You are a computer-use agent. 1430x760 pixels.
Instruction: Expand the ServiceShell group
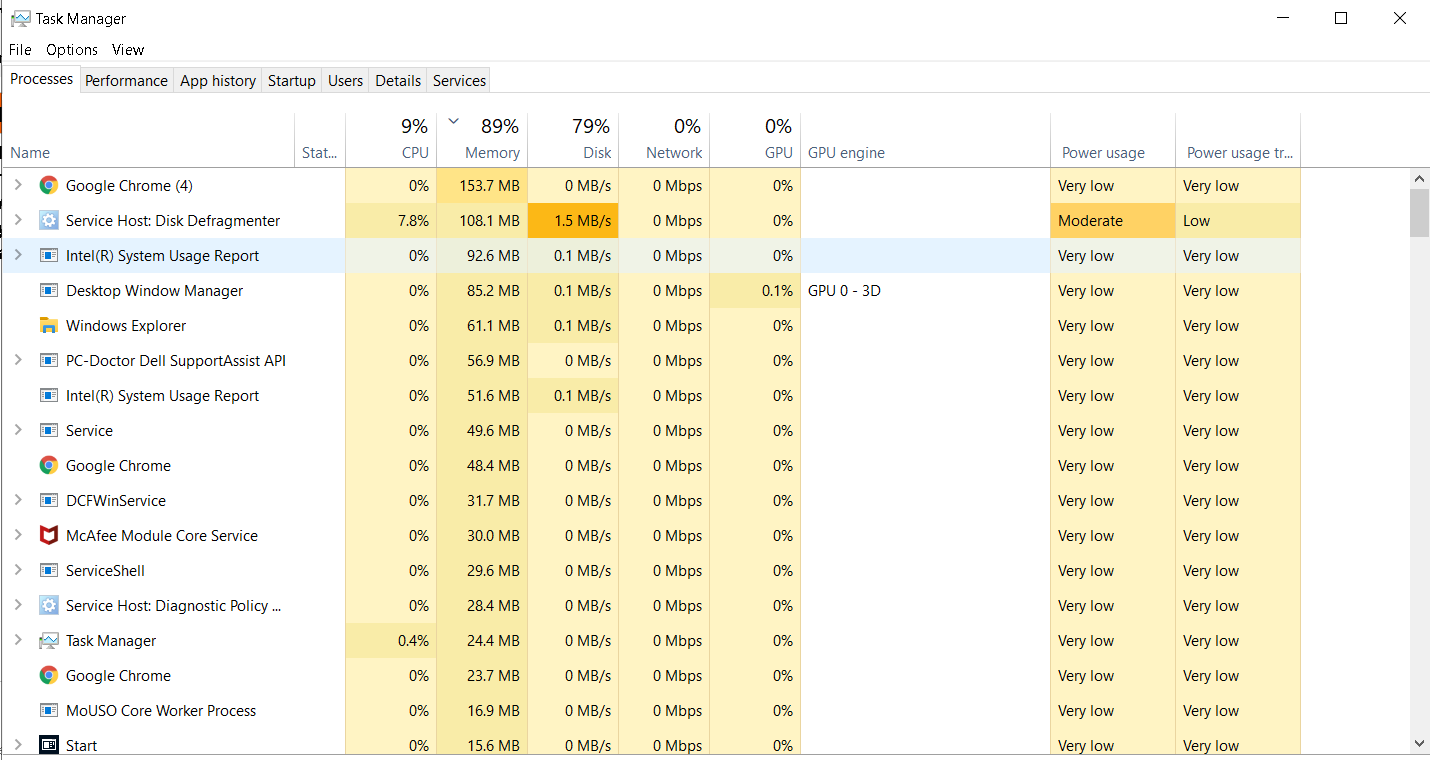click(x=17, y=570)
